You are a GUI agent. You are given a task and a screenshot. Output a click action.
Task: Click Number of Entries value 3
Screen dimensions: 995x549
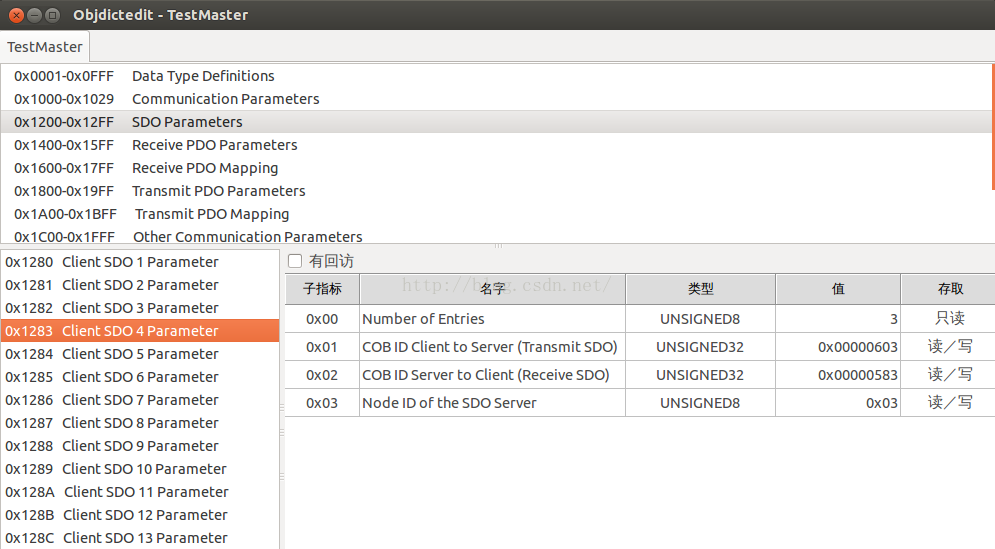(838, 319)
